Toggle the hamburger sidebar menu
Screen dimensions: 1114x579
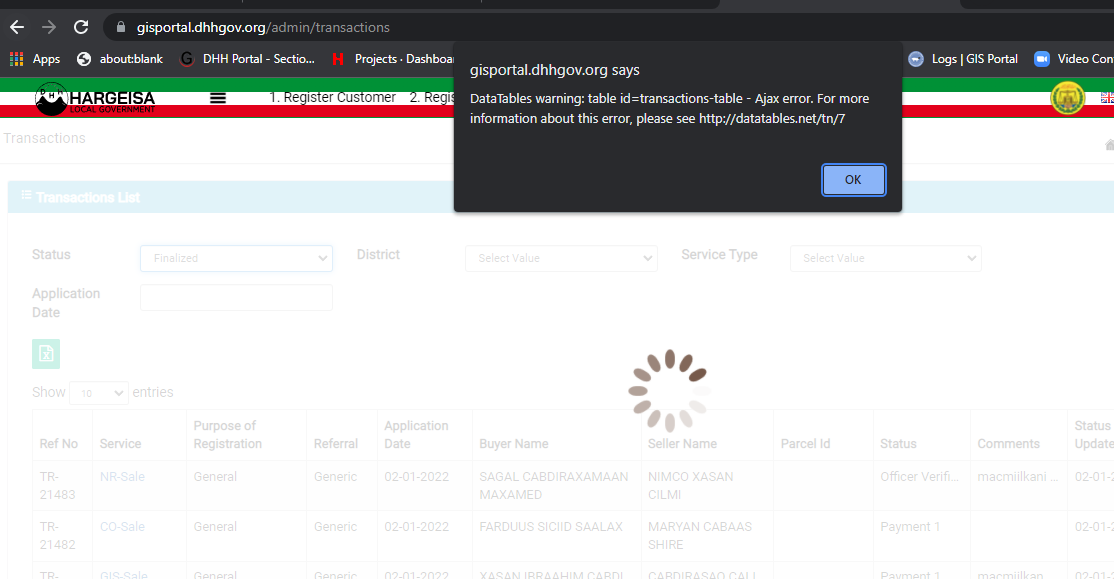pyautogui.click(x=218, y=98)
